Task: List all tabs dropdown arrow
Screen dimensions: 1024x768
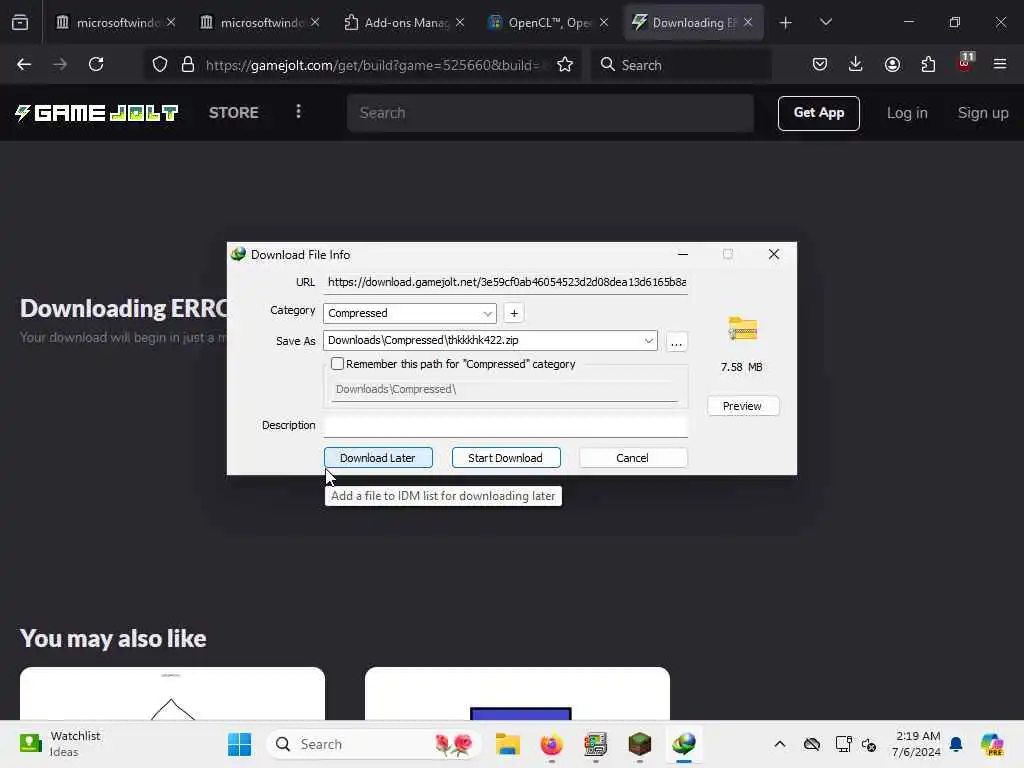Action: (825, 22)
